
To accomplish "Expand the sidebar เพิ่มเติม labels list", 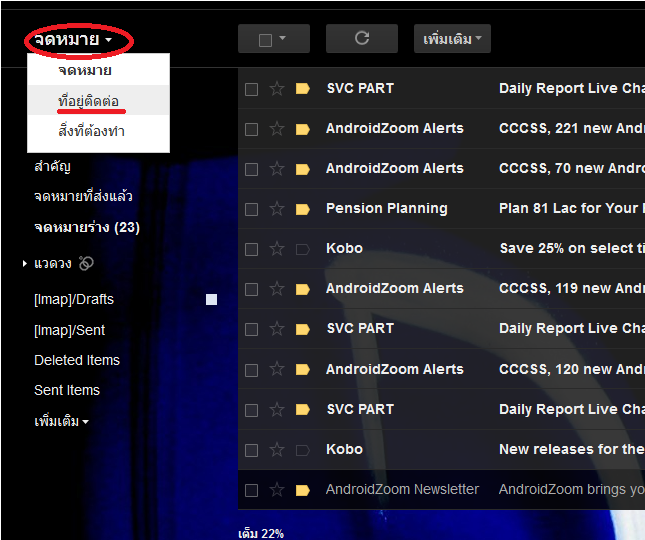I will pyautogui.click(x=61, y=422).
